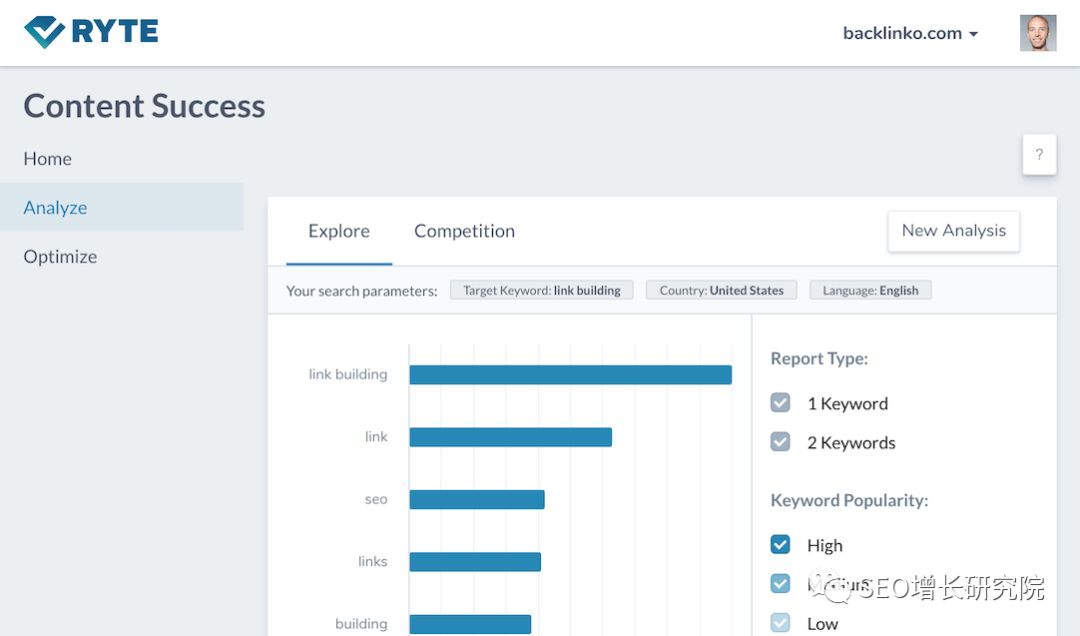
Task: Click the user profile avatar
Action: pos(1038,33)
